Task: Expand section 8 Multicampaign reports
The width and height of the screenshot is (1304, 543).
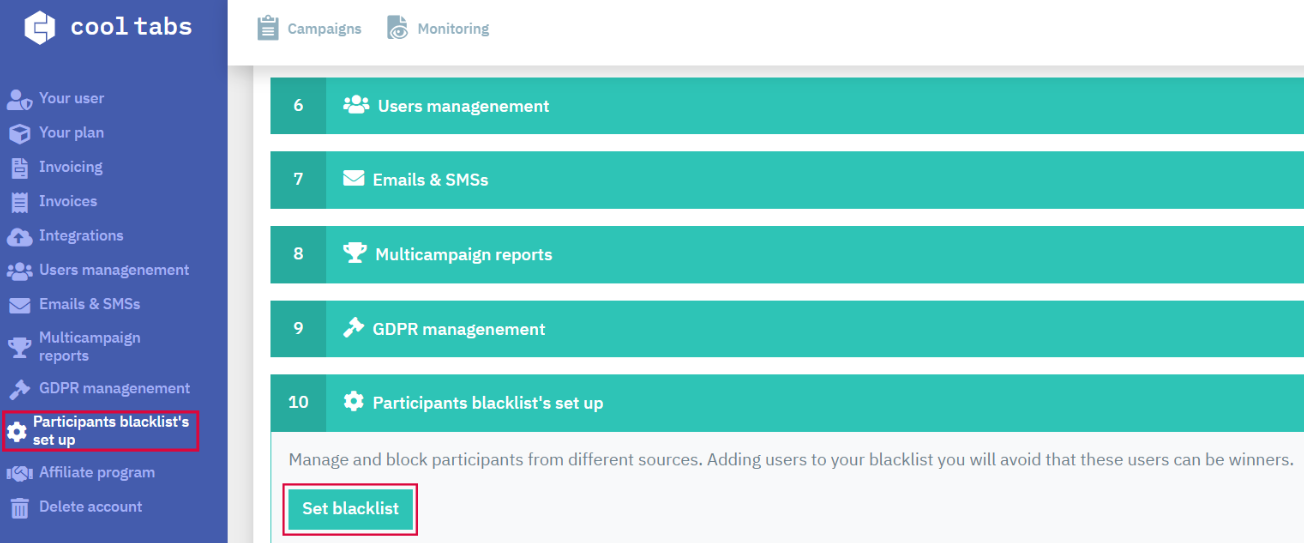Action: click(787, 254)
